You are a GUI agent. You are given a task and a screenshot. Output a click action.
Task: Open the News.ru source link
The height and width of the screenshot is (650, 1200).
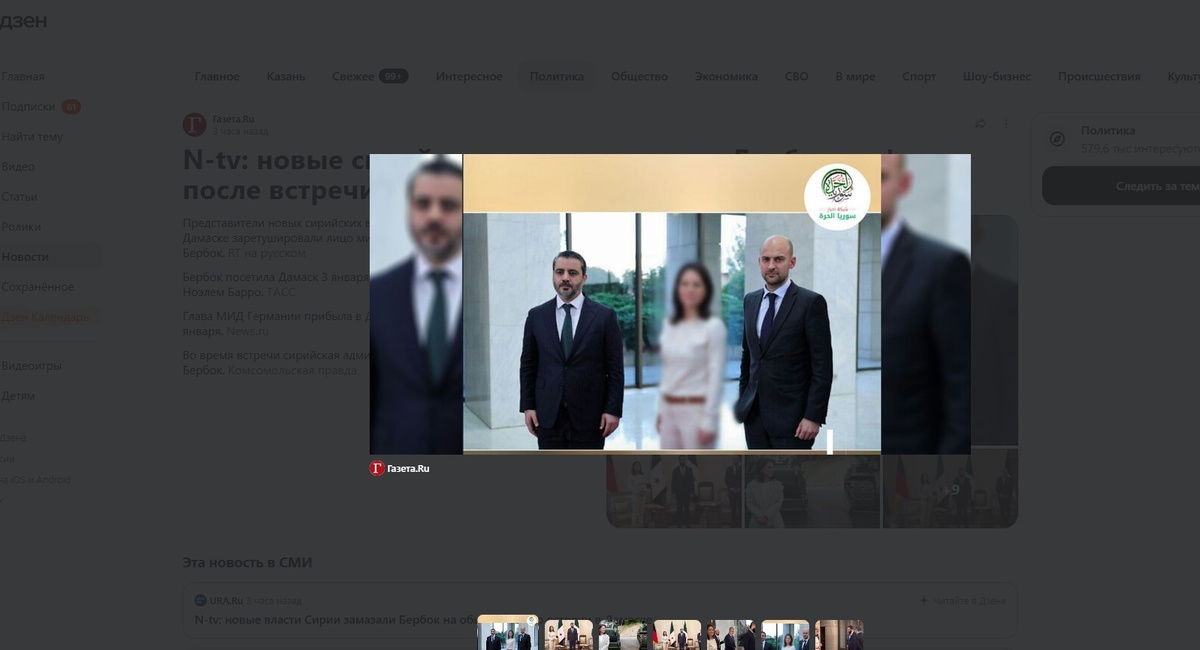point(248,331)
